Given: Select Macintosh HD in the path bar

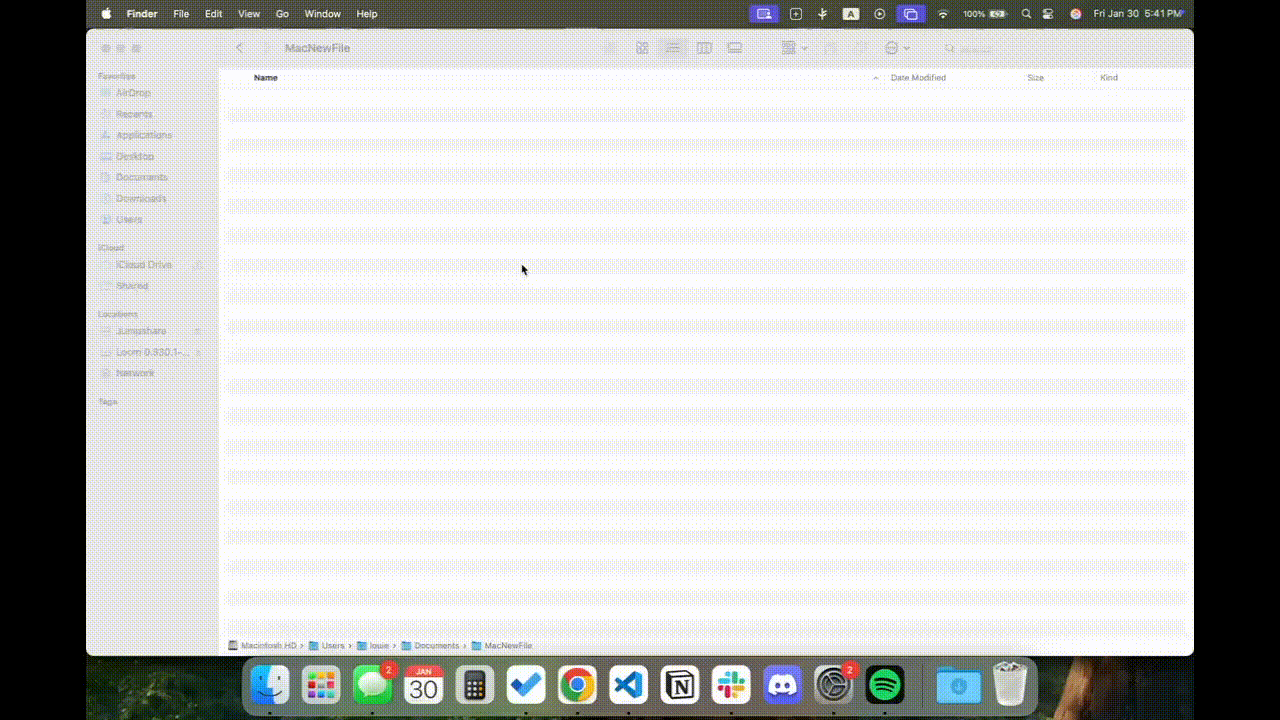Looking at the screenshot, I should click(x=263, y=646).
